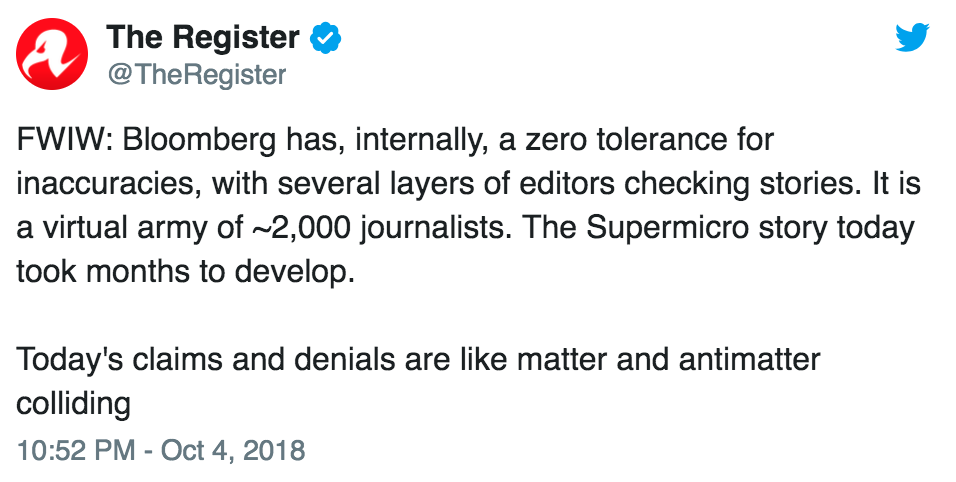The width and height of the screenshot is (956, 482).
Task: Click the Oct 4, 2018 date
Action: tap(232, 450)
